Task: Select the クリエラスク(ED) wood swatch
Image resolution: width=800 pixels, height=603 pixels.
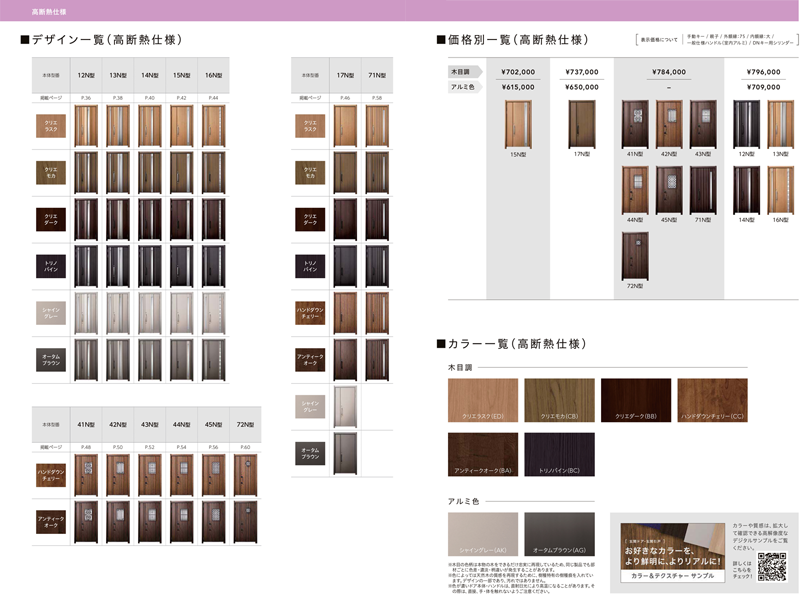Action: 482,400
